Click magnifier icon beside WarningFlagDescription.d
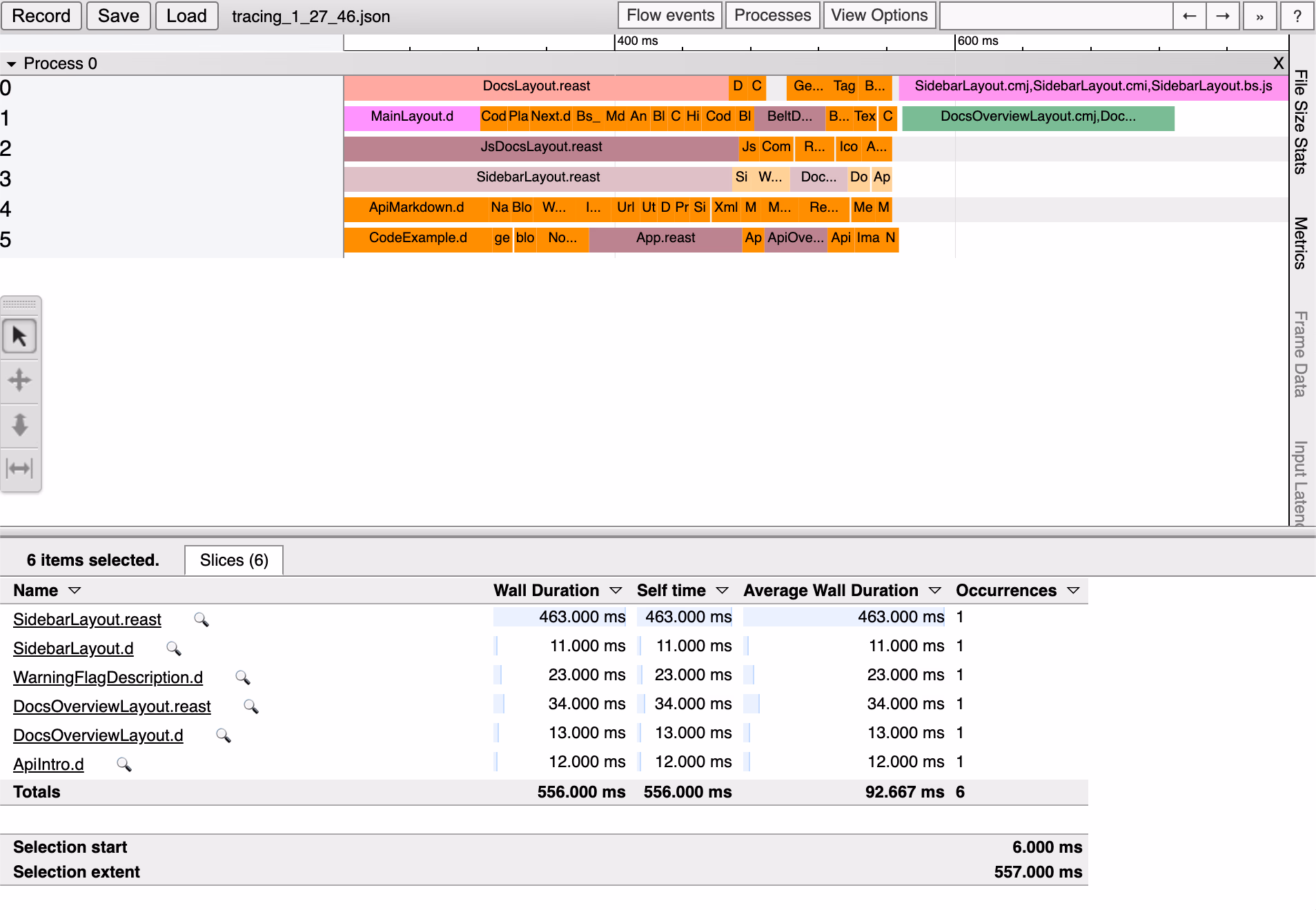1316x910 pixels. (242, 677)
